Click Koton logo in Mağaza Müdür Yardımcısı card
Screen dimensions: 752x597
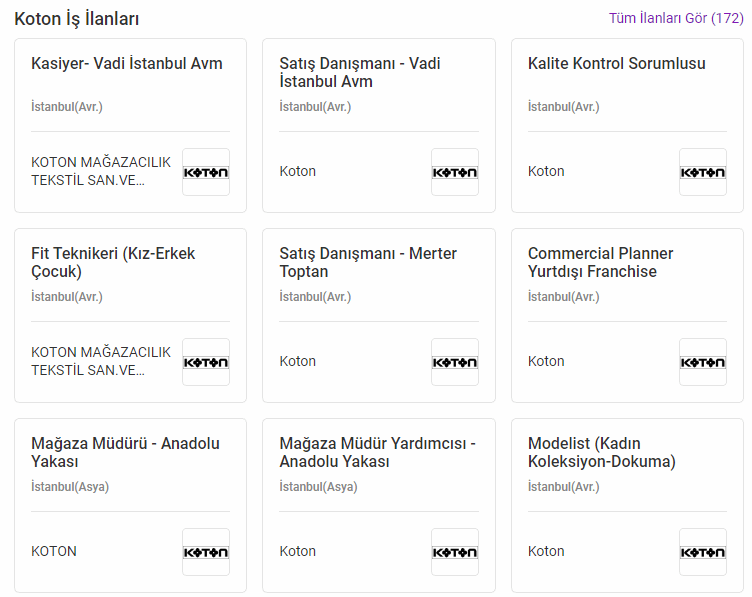(454, 552)
